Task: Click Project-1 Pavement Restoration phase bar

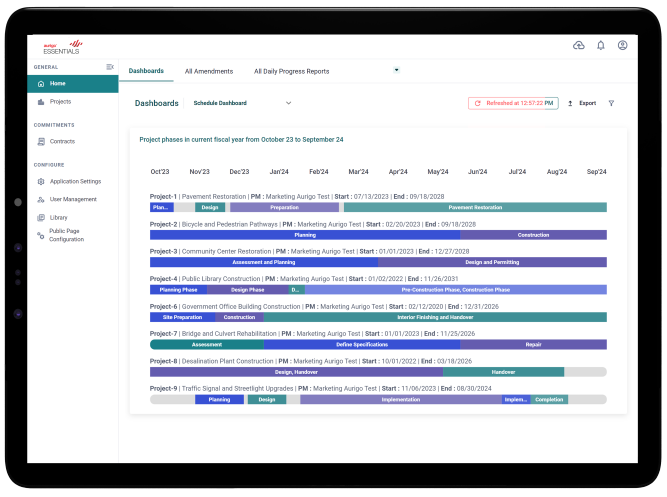Action: 475,208
